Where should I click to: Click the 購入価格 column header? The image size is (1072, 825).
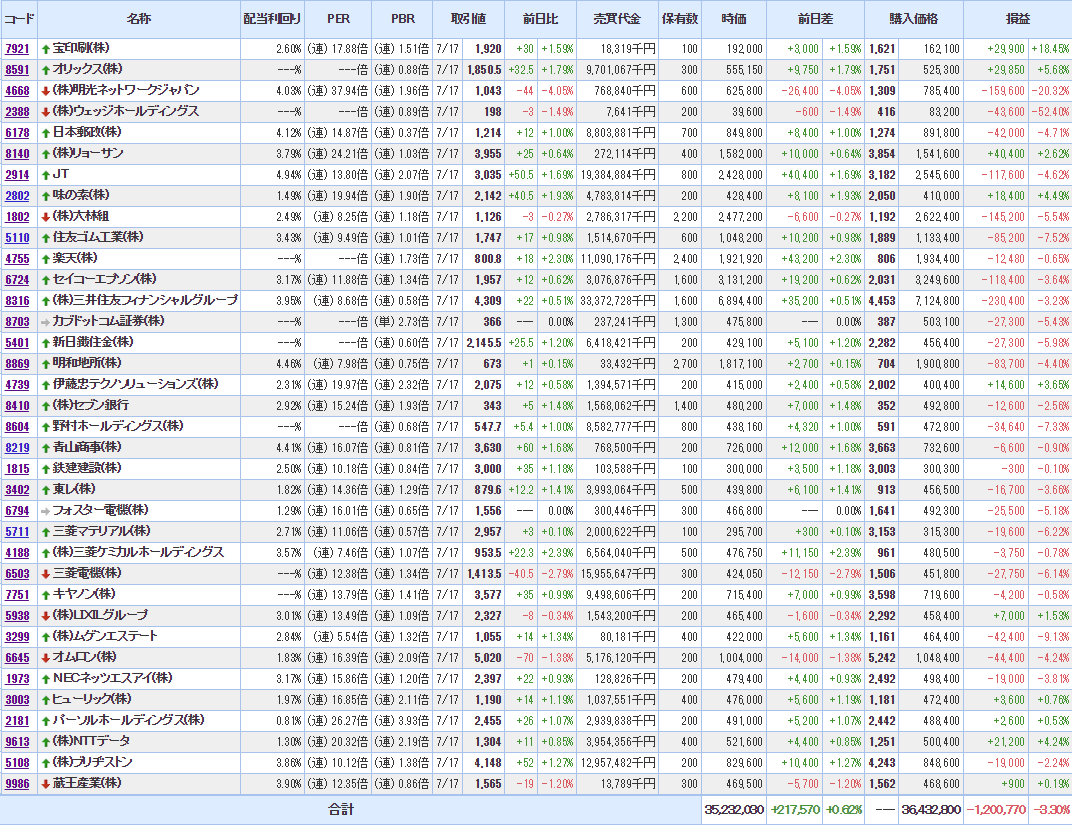(x=915, y=19)
